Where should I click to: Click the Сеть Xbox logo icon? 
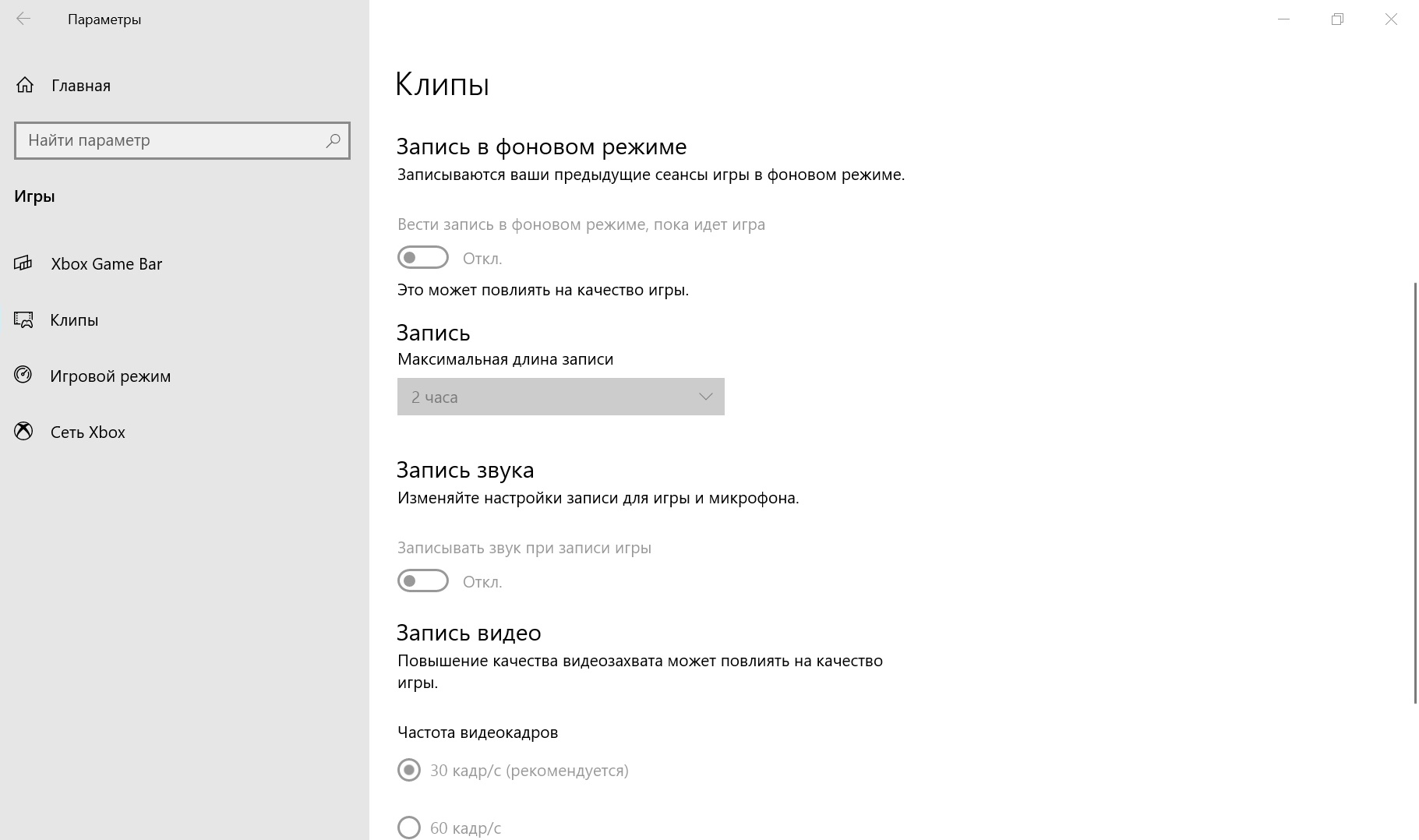pyautogui.click(x=23, y=432)
